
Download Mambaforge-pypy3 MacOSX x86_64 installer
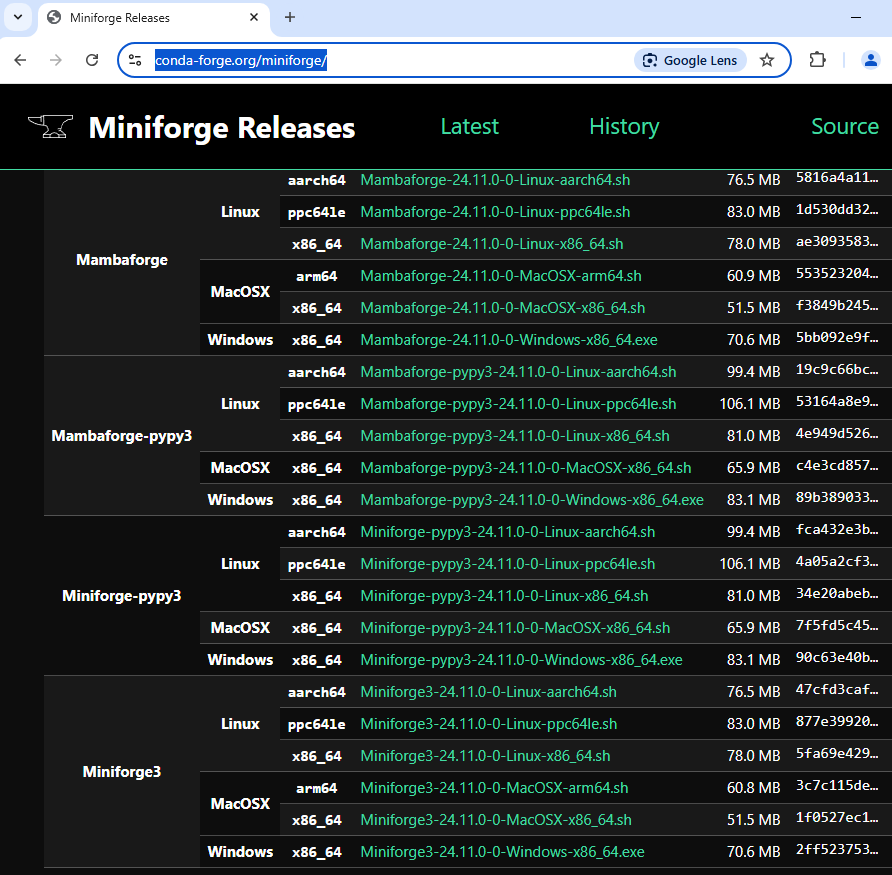[x=526, y=468]
